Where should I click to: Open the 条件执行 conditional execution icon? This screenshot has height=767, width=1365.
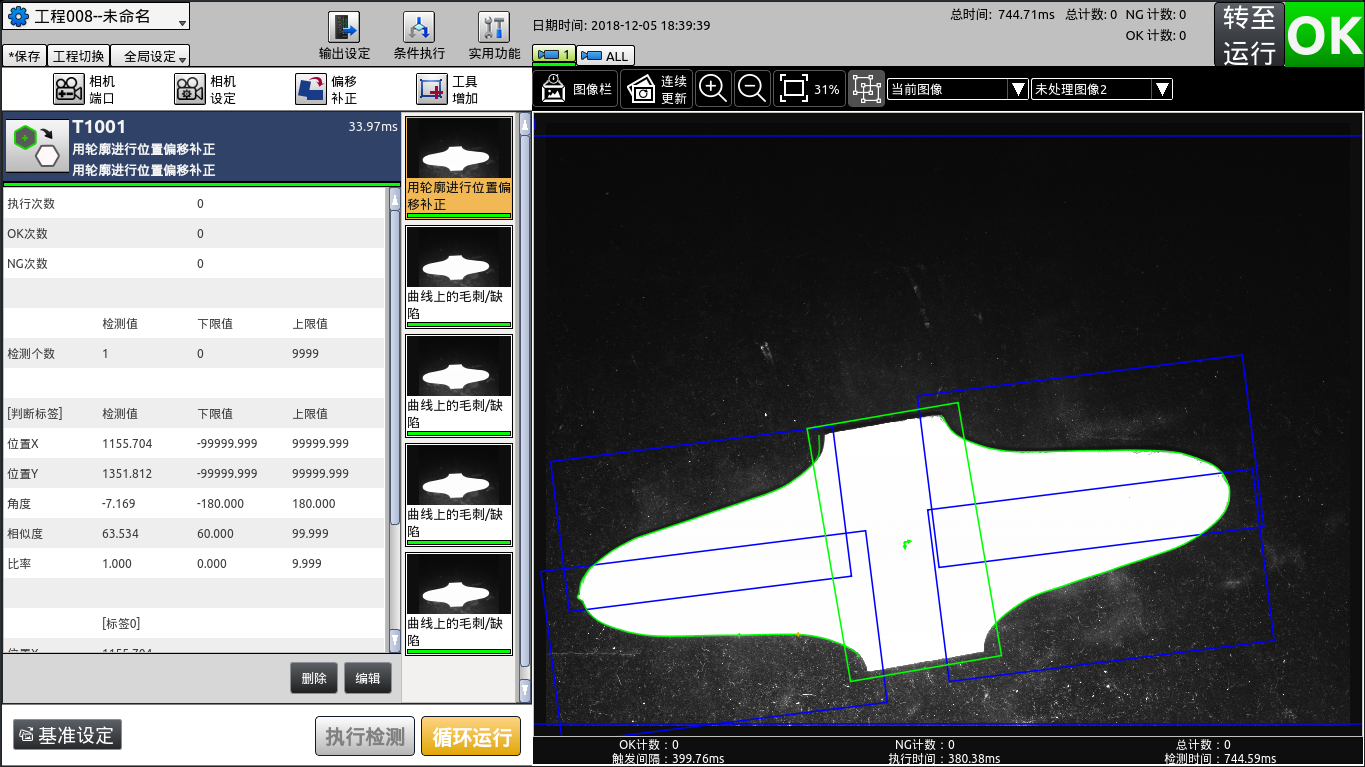tap(419, 27)
